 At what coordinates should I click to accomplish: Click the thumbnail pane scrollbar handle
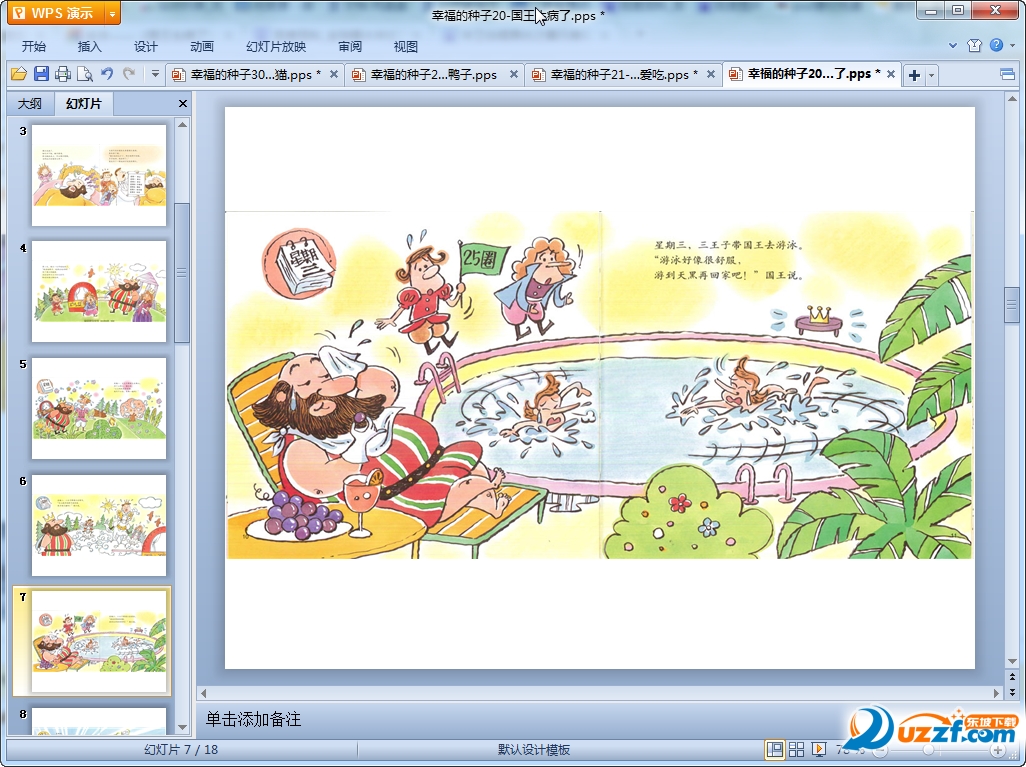pyautogui.click(x=182, y=272)
